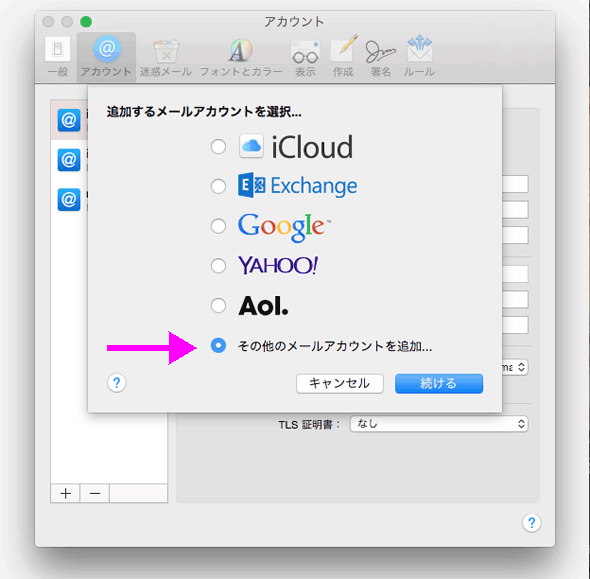This screenshot has width=590, height=579.
Task: Choose the Exchange radio button
Action: 218,186
